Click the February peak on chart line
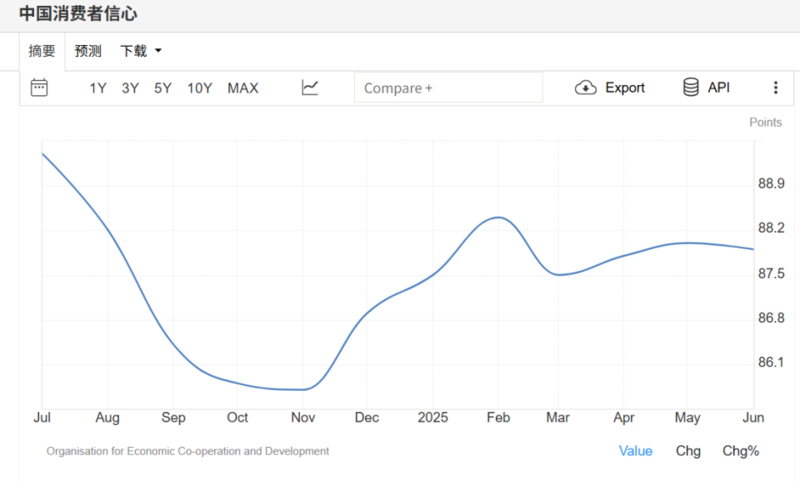The width and height of the screenshot is (800, 481). (497, 217)
